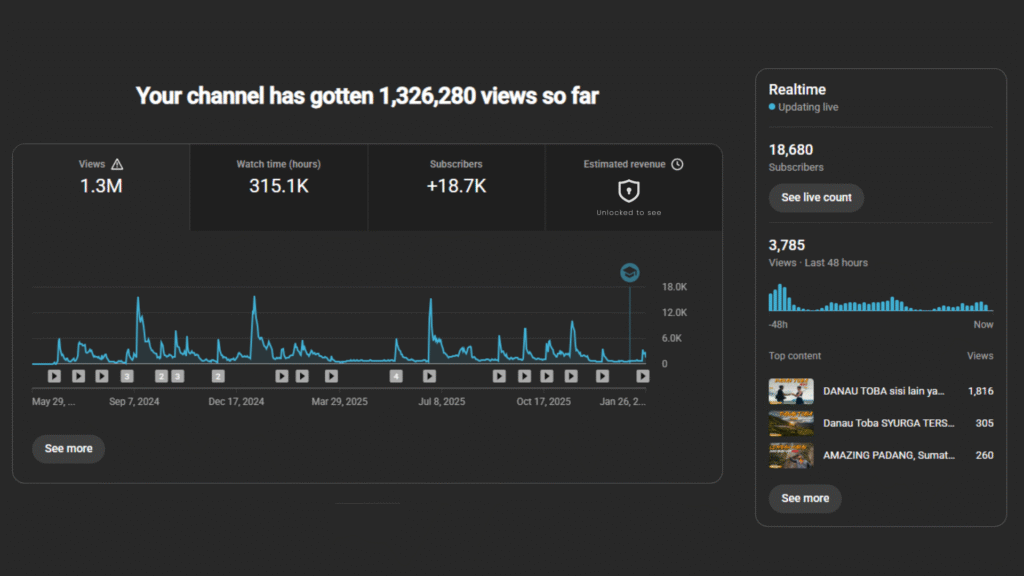Screen dimensions: 1024x576
Task: Open the DANAU TOBA sisi lain video thumbnail
Action: [790, 391]
